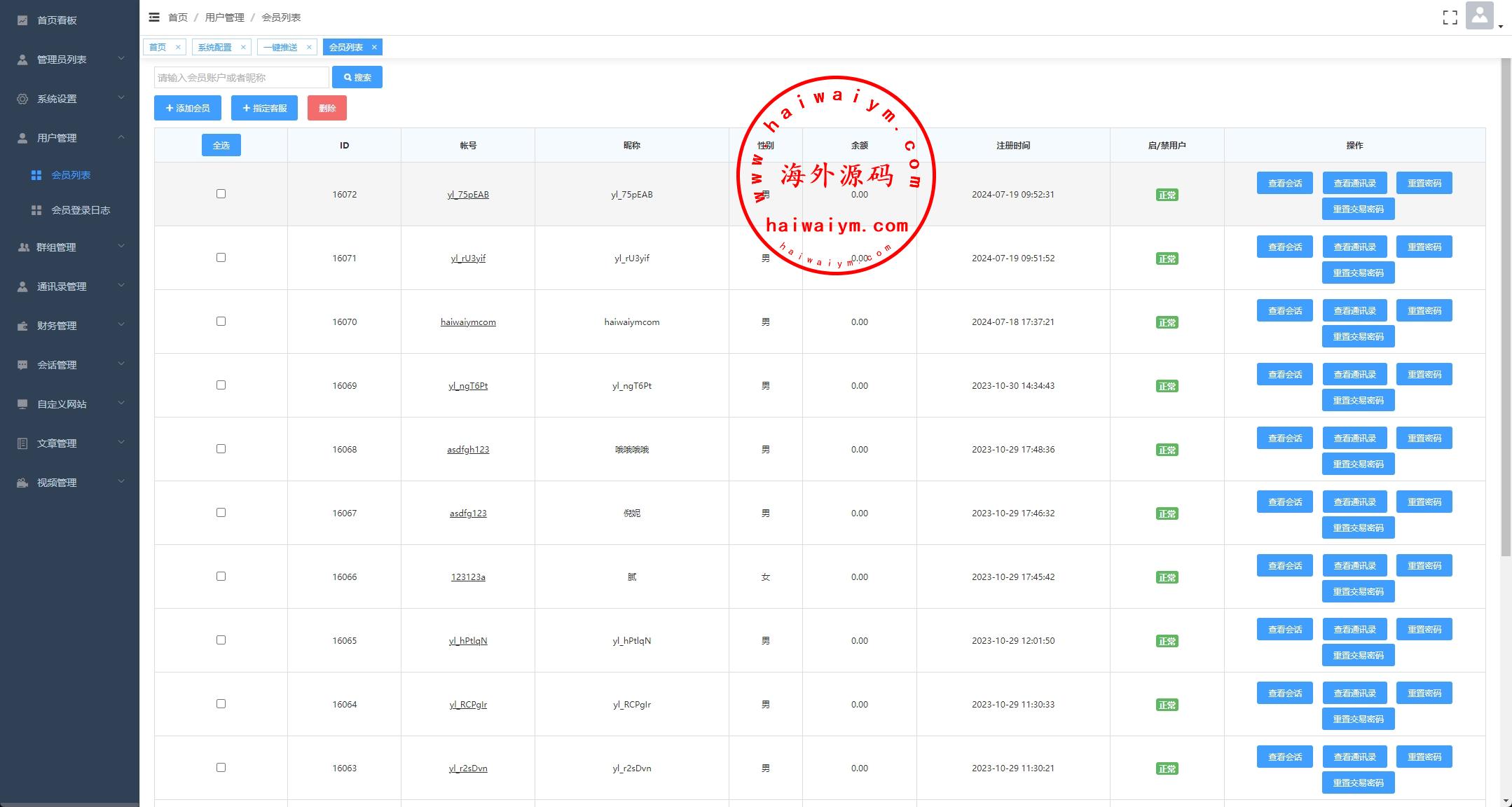Click the 系统设置 gear icon
The height and width of the screenshot is (807, 1512).
pos(22,99)
